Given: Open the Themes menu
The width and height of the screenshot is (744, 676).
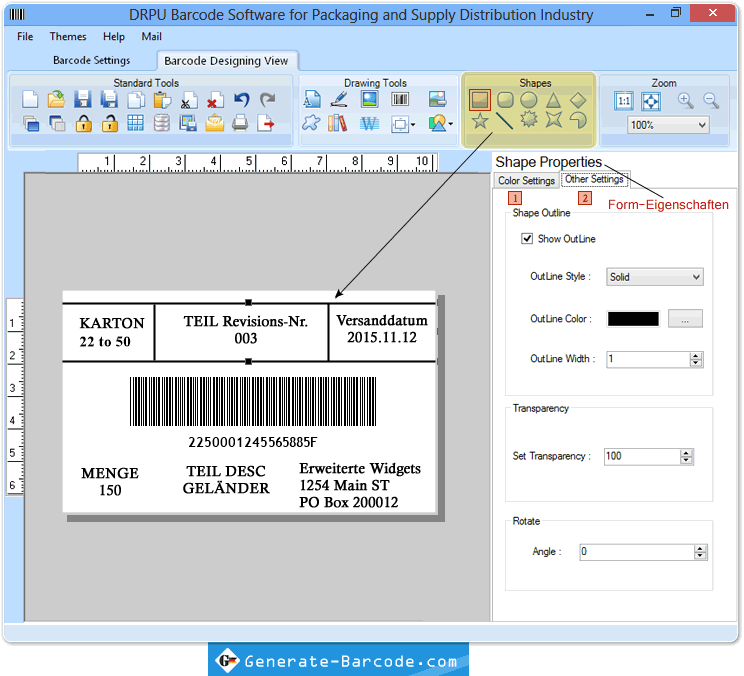Looking at the screenshot, I should (68, 37).
